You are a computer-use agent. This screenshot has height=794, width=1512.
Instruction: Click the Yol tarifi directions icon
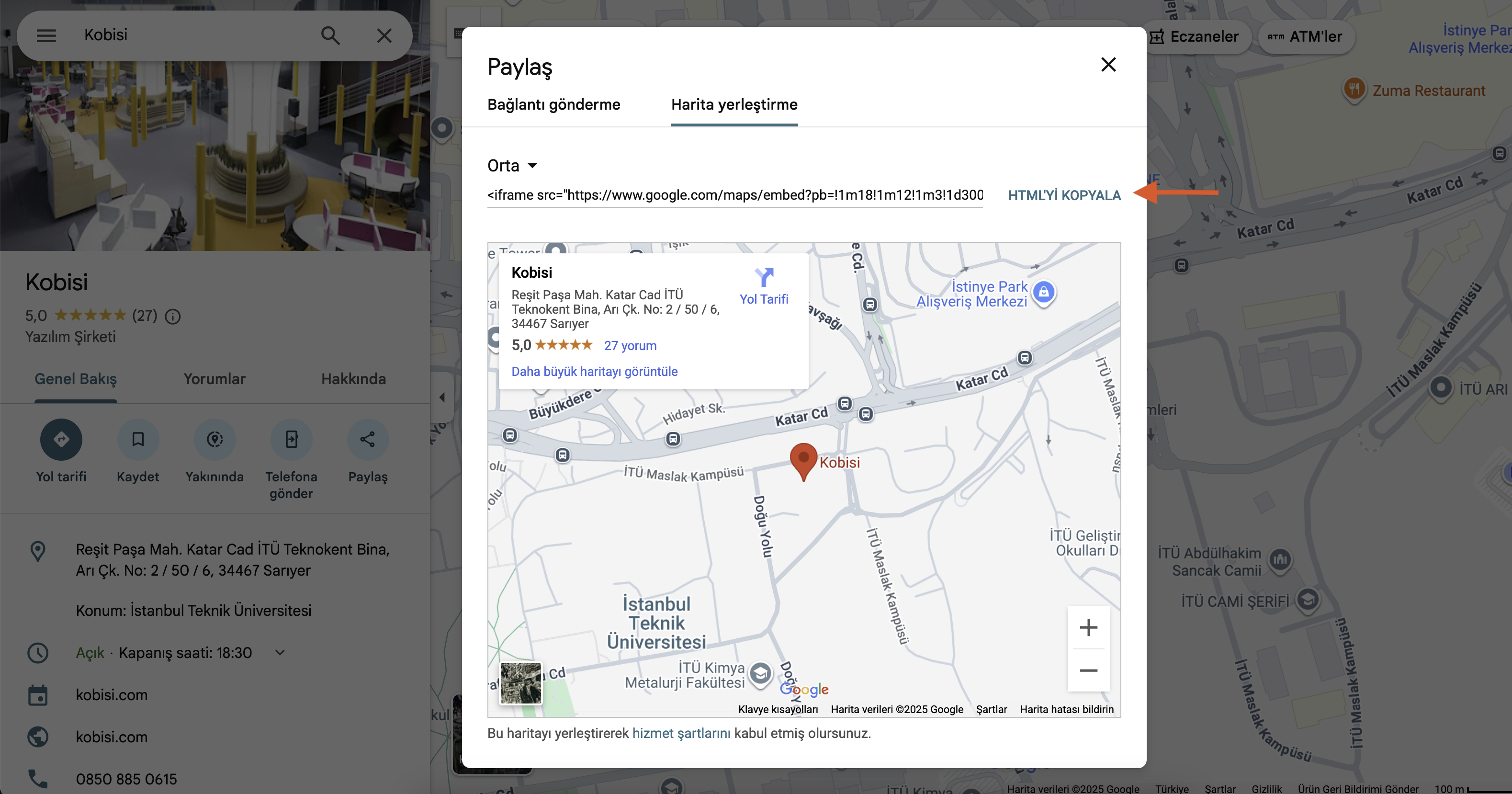(61, 439)
